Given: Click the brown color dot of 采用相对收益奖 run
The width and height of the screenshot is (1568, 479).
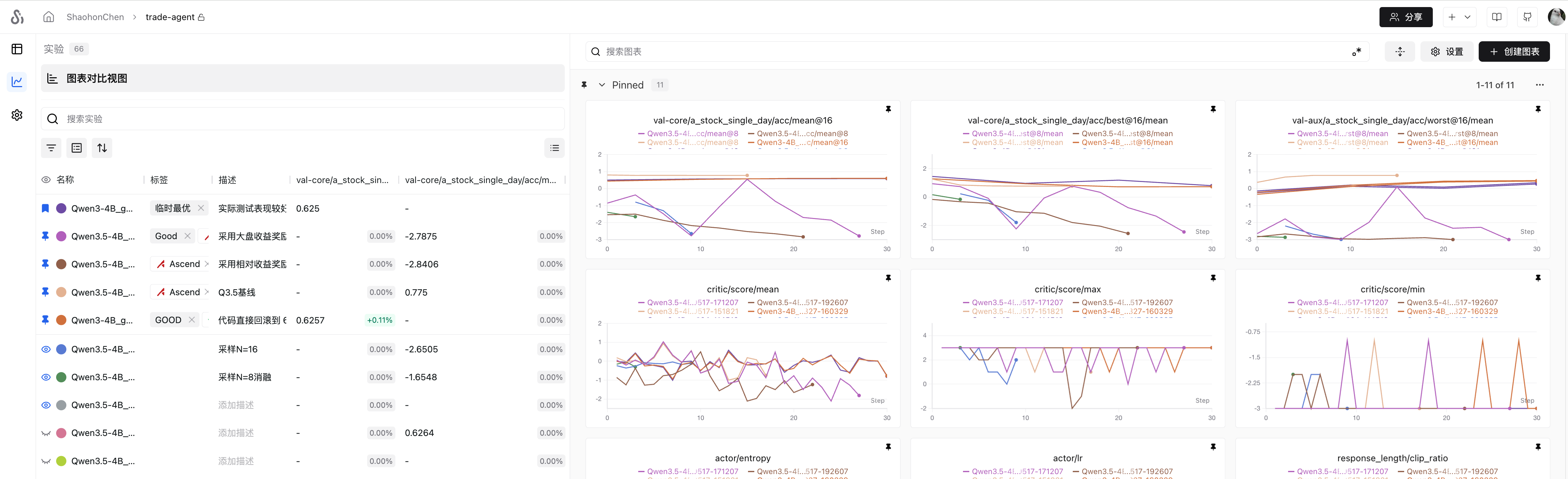Looking at the screenshot, I should coord(61,265).
